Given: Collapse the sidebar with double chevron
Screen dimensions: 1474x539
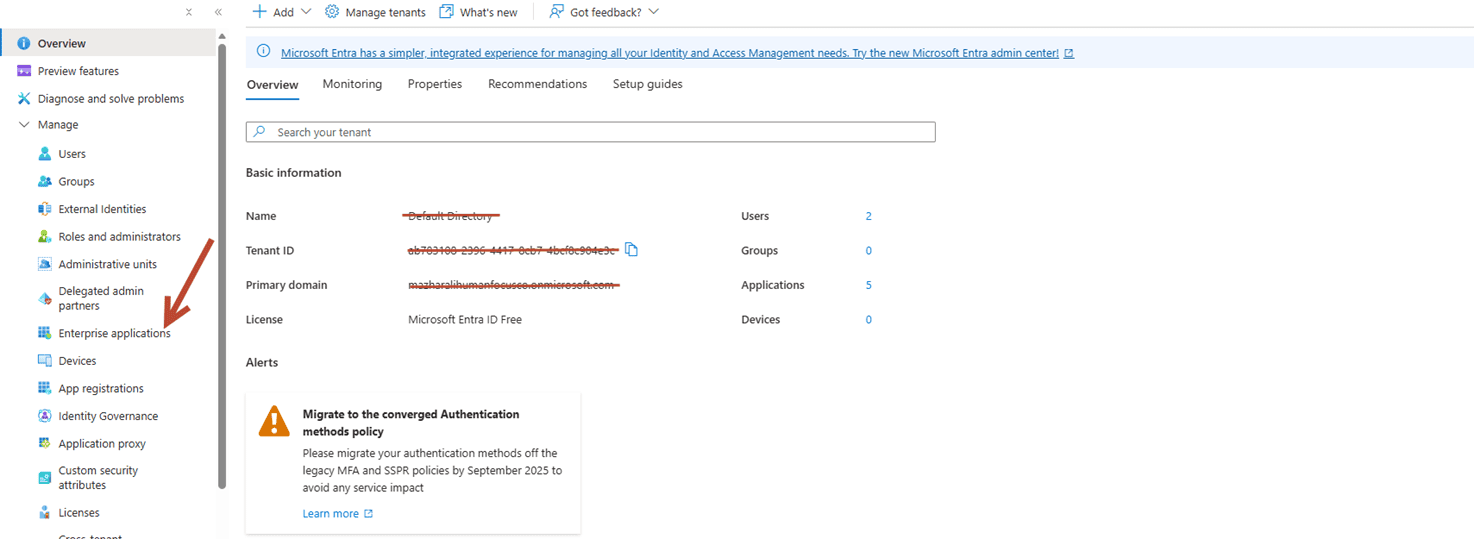Looking at the screenshot, I should click(x=218, y=12).
